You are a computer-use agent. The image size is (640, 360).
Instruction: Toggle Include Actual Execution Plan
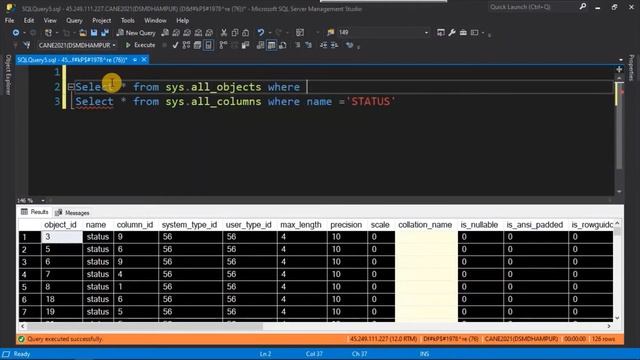223,45
